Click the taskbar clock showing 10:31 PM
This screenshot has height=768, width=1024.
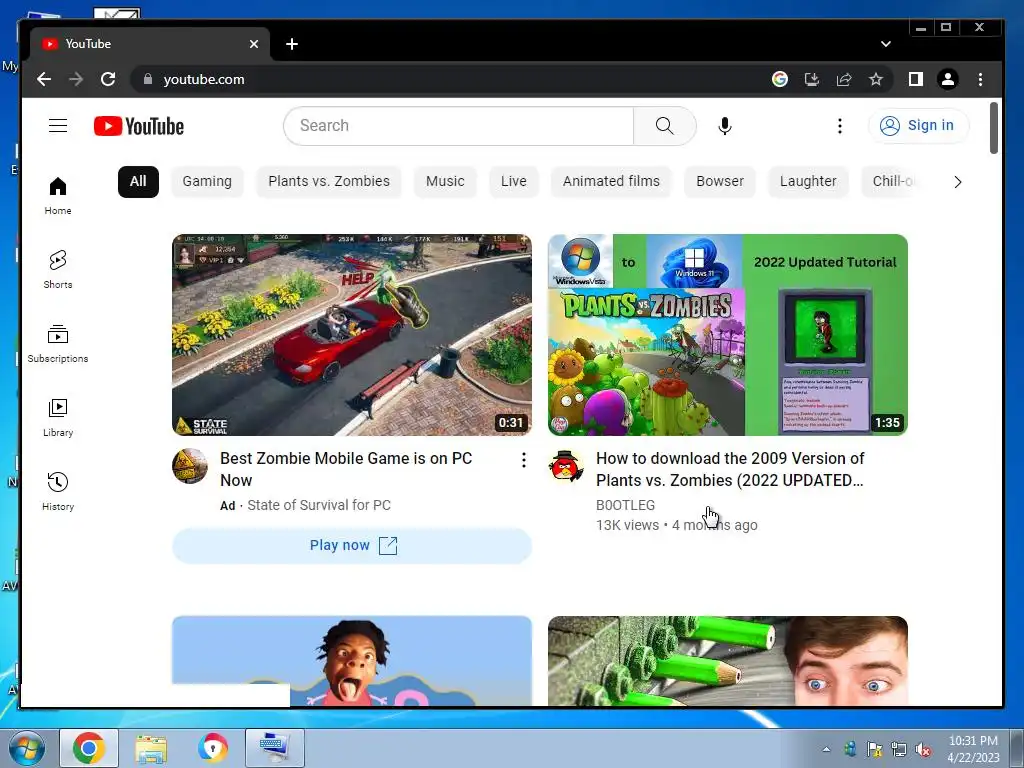coord(974,749)
